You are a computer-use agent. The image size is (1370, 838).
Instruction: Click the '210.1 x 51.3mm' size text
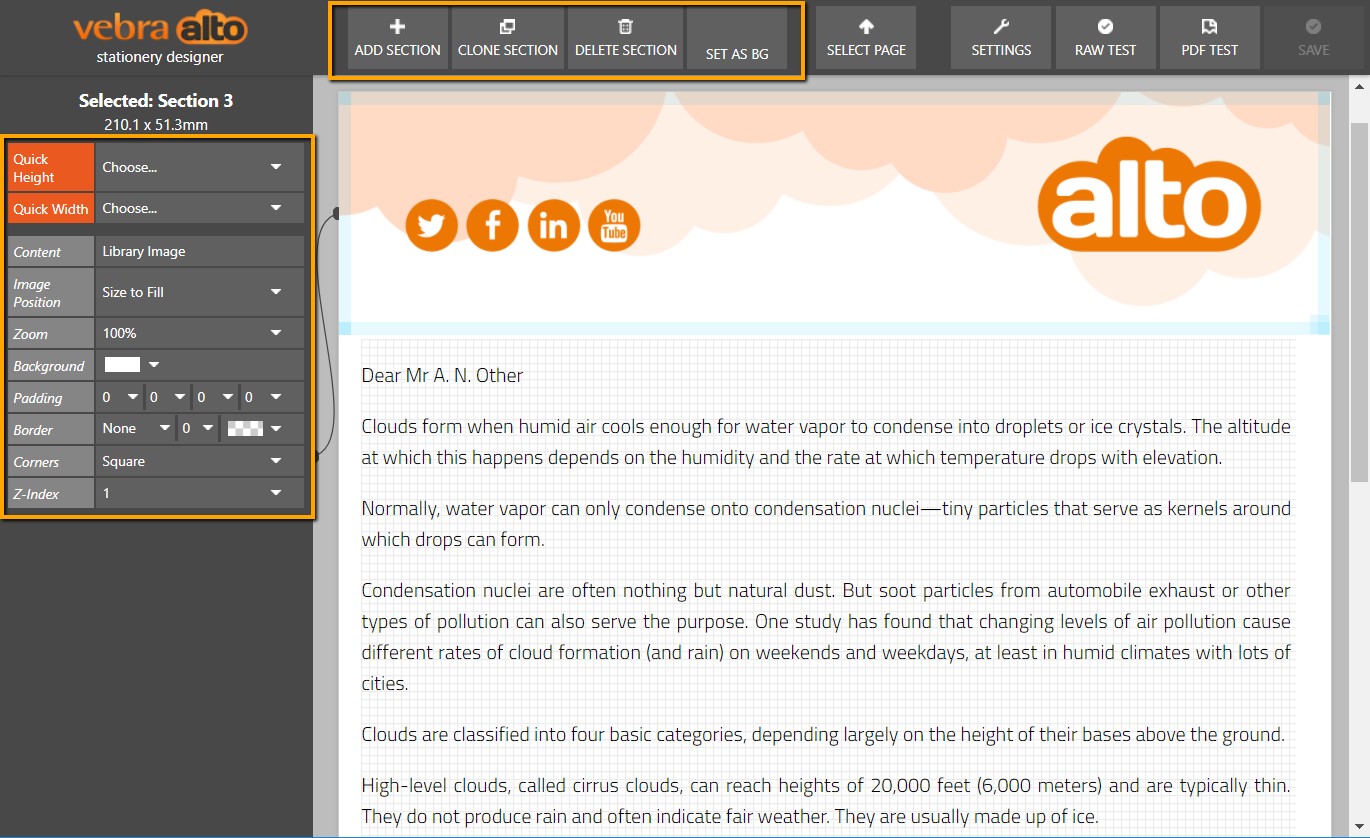tap(156, 125)
